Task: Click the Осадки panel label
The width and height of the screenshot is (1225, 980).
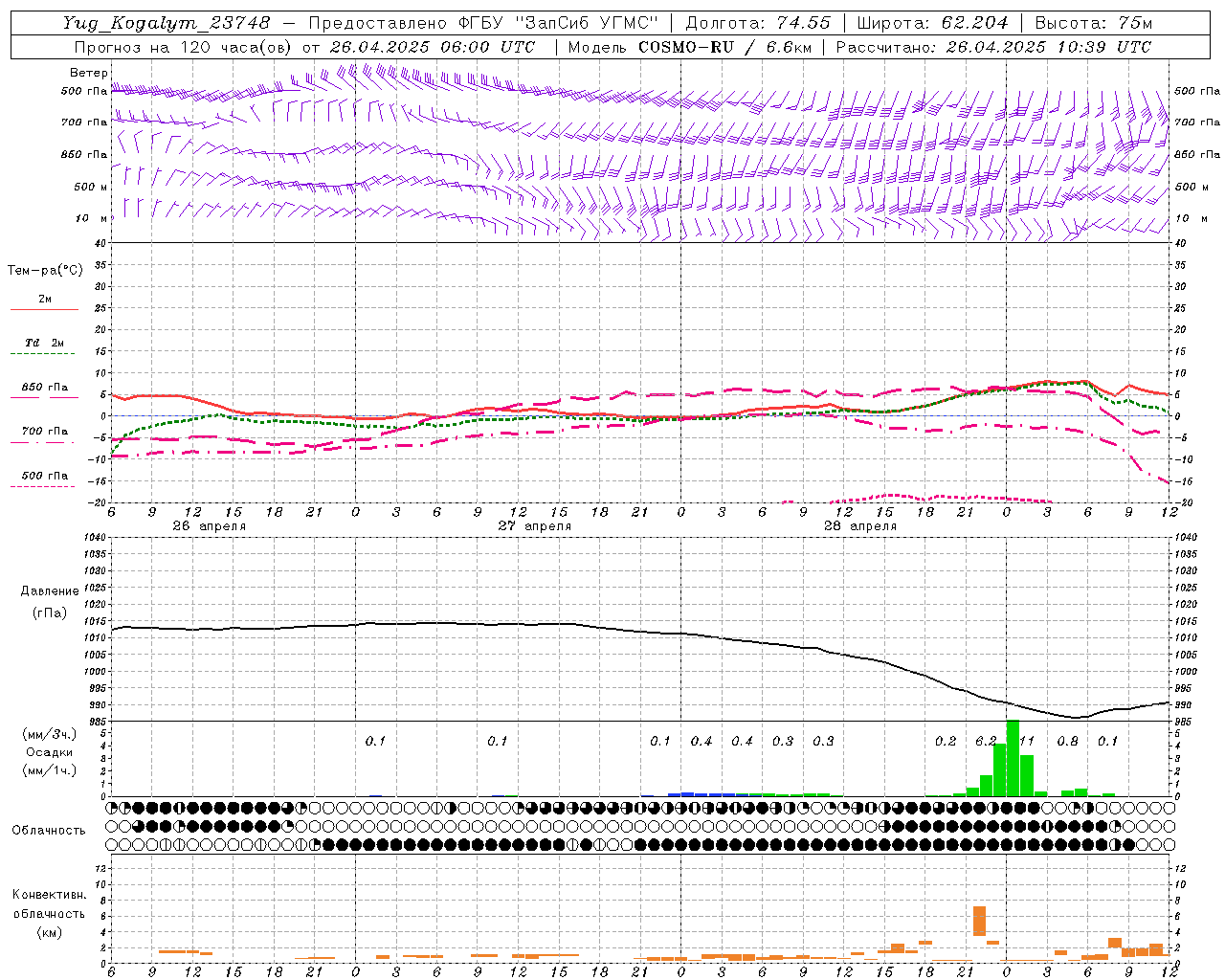Action: coord(51,752)
